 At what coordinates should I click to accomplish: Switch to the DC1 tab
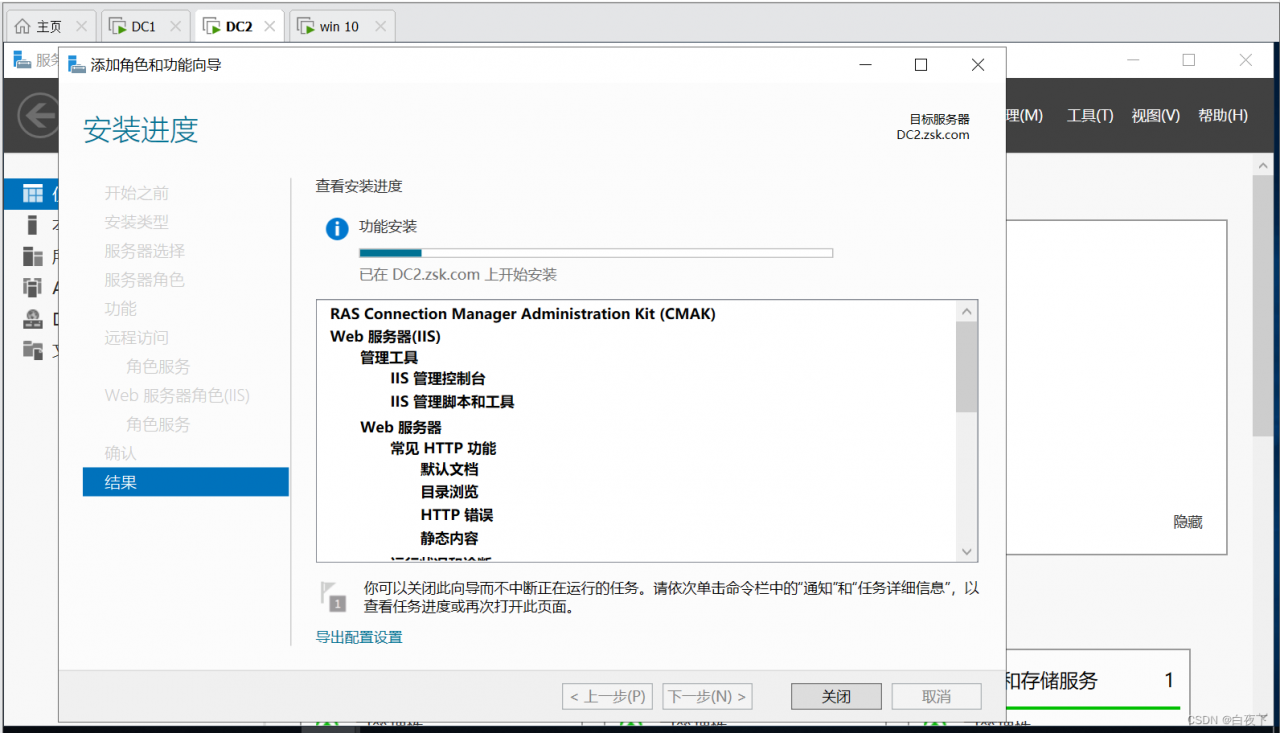[x=135, y=25]
